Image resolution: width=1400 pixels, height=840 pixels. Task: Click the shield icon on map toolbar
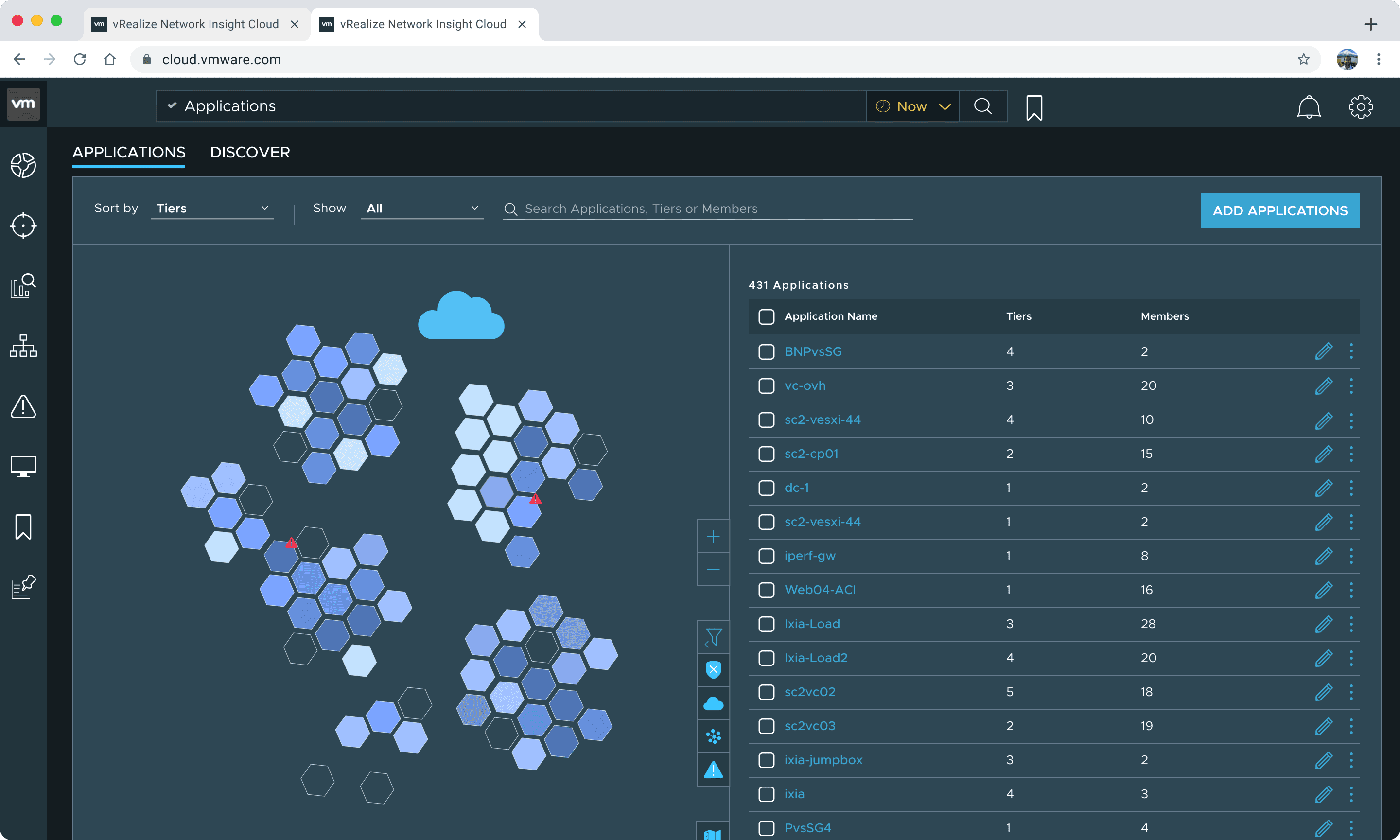point(714,670)
